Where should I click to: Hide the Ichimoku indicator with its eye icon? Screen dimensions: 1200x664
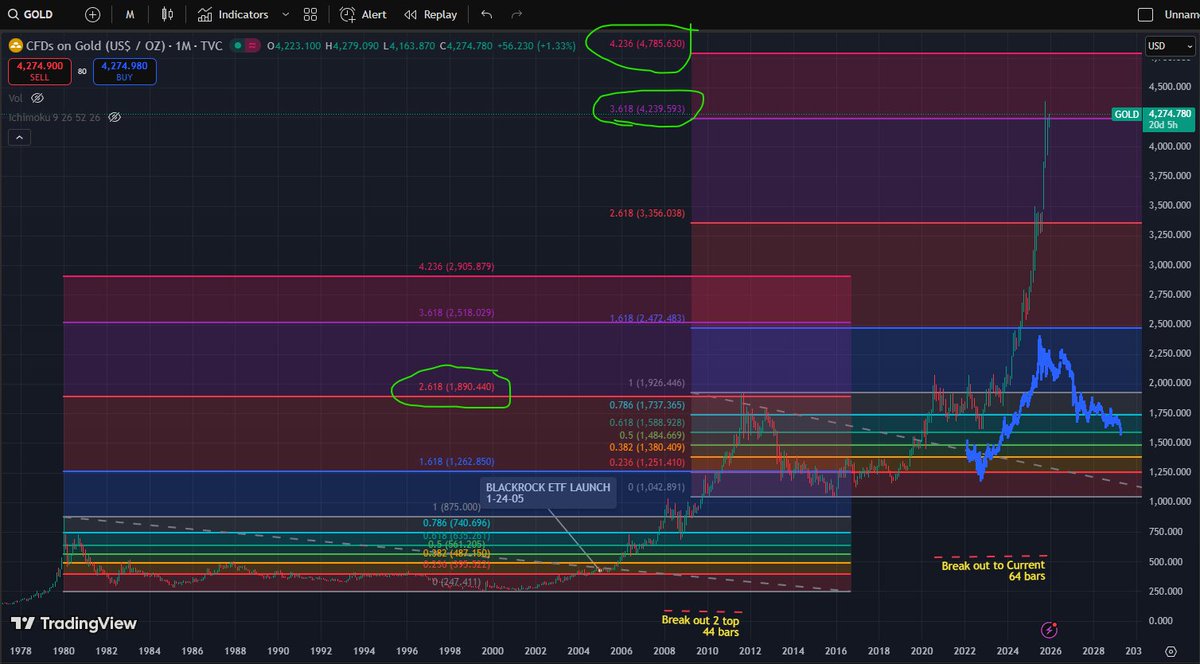click(x=114, y=117)
